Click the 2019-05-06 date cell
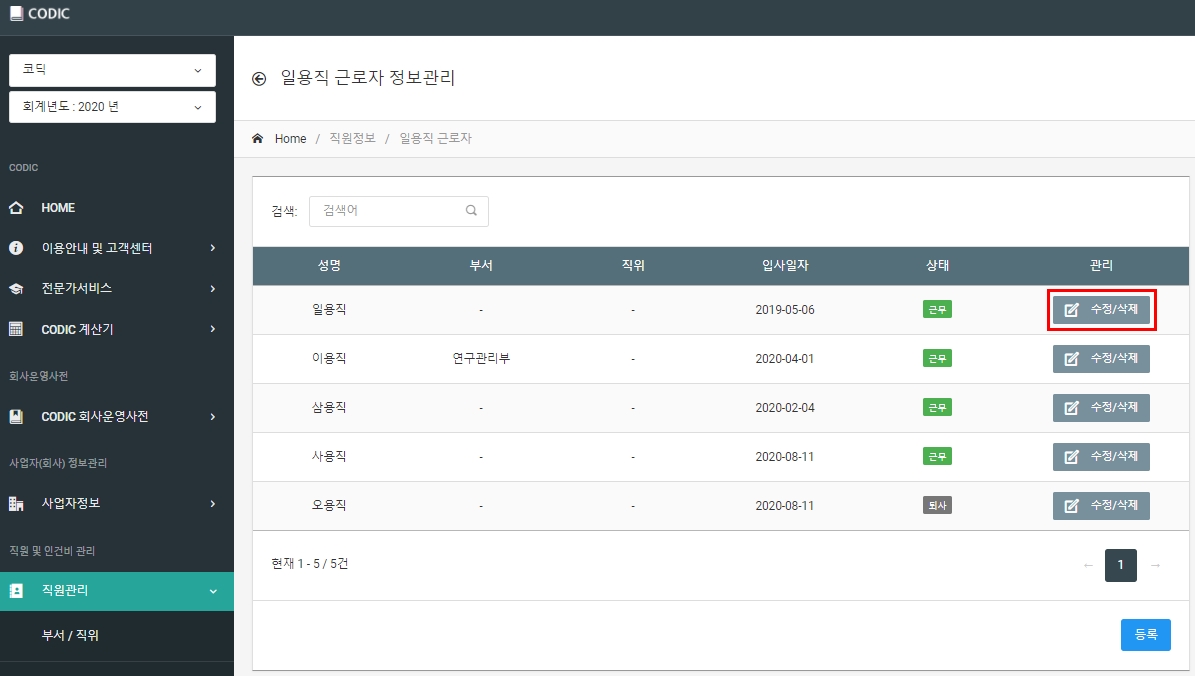 pos(785,310)
